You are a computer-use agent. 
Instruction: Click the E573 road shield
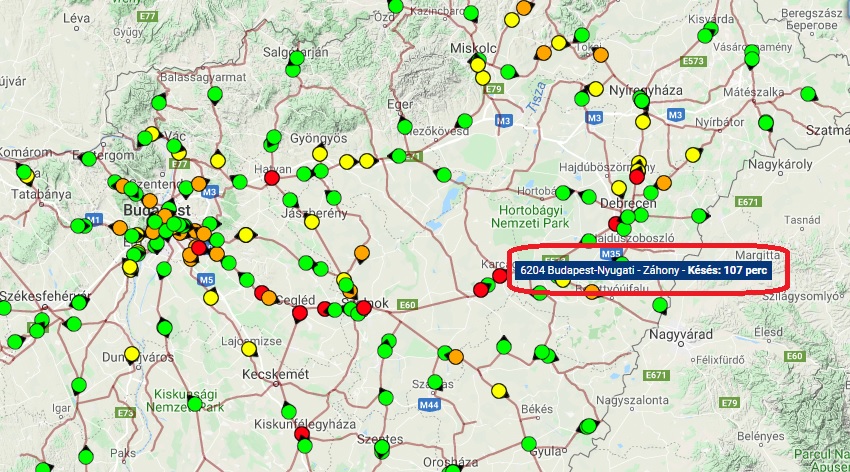point(694,61)
